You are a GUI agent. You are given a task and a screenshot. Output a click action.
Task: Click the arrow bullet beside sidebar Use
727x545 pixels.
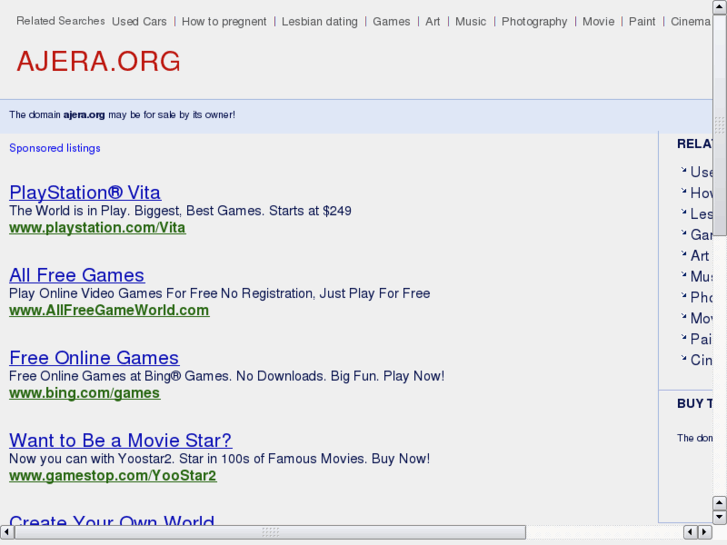[683, 170]
